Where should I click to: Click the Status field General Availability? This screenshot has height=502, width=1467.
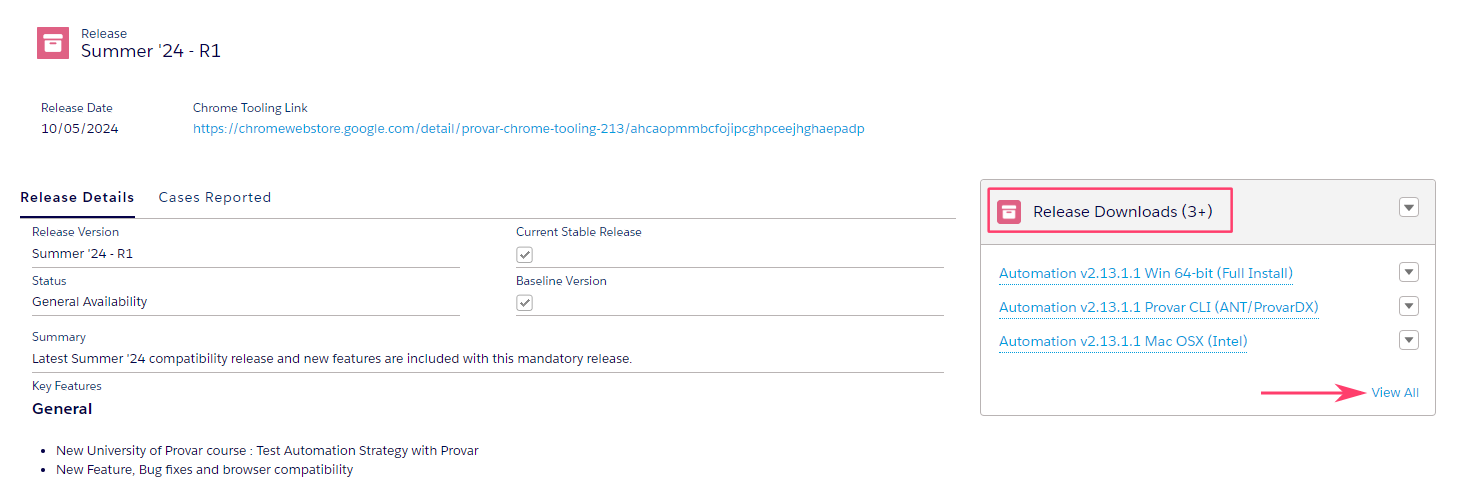(90, 302)
